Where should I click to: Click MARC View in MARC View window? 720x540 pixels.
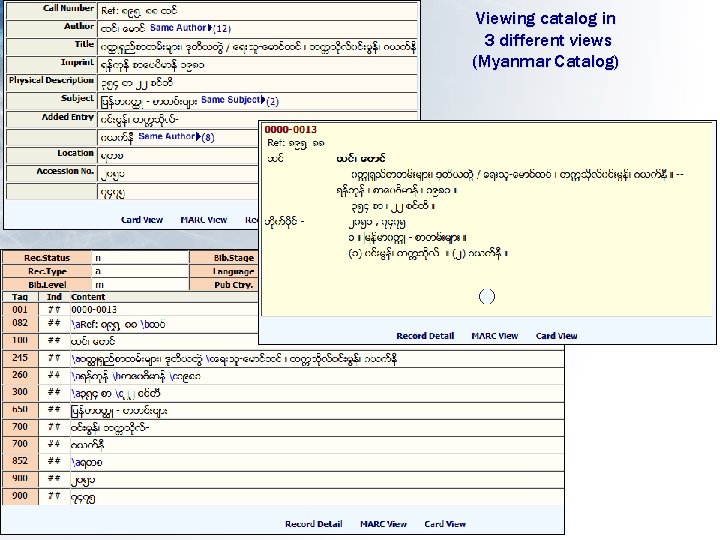[383, 524]
